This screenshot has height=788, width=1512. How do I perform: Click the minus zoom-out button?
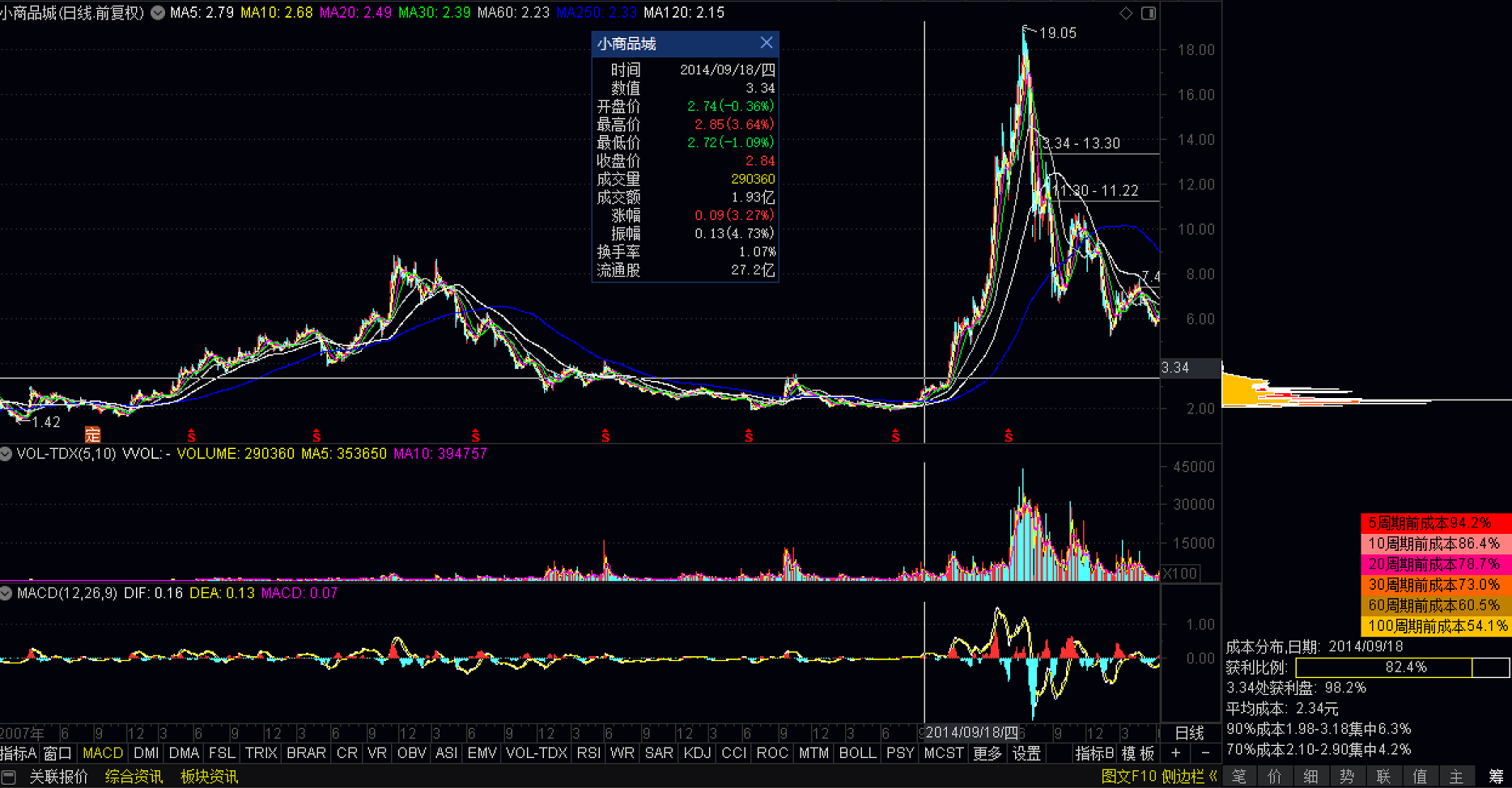click(1205, 753)
